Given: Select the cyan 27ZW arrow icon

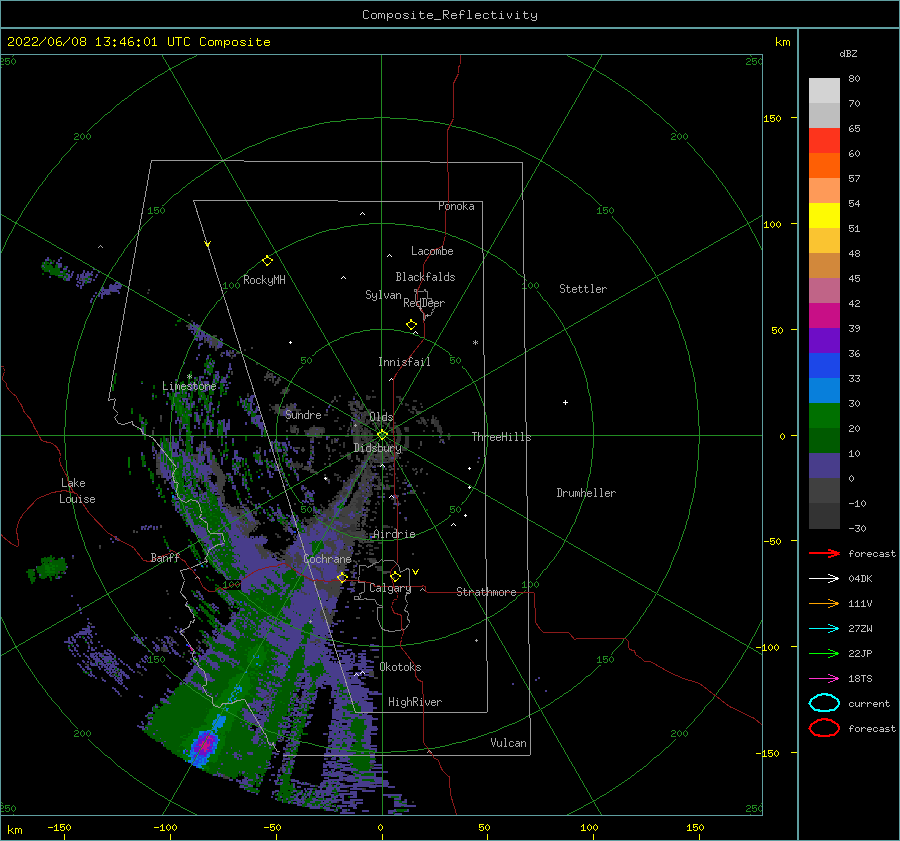Looking at the screenshot, I should (824, 629).
